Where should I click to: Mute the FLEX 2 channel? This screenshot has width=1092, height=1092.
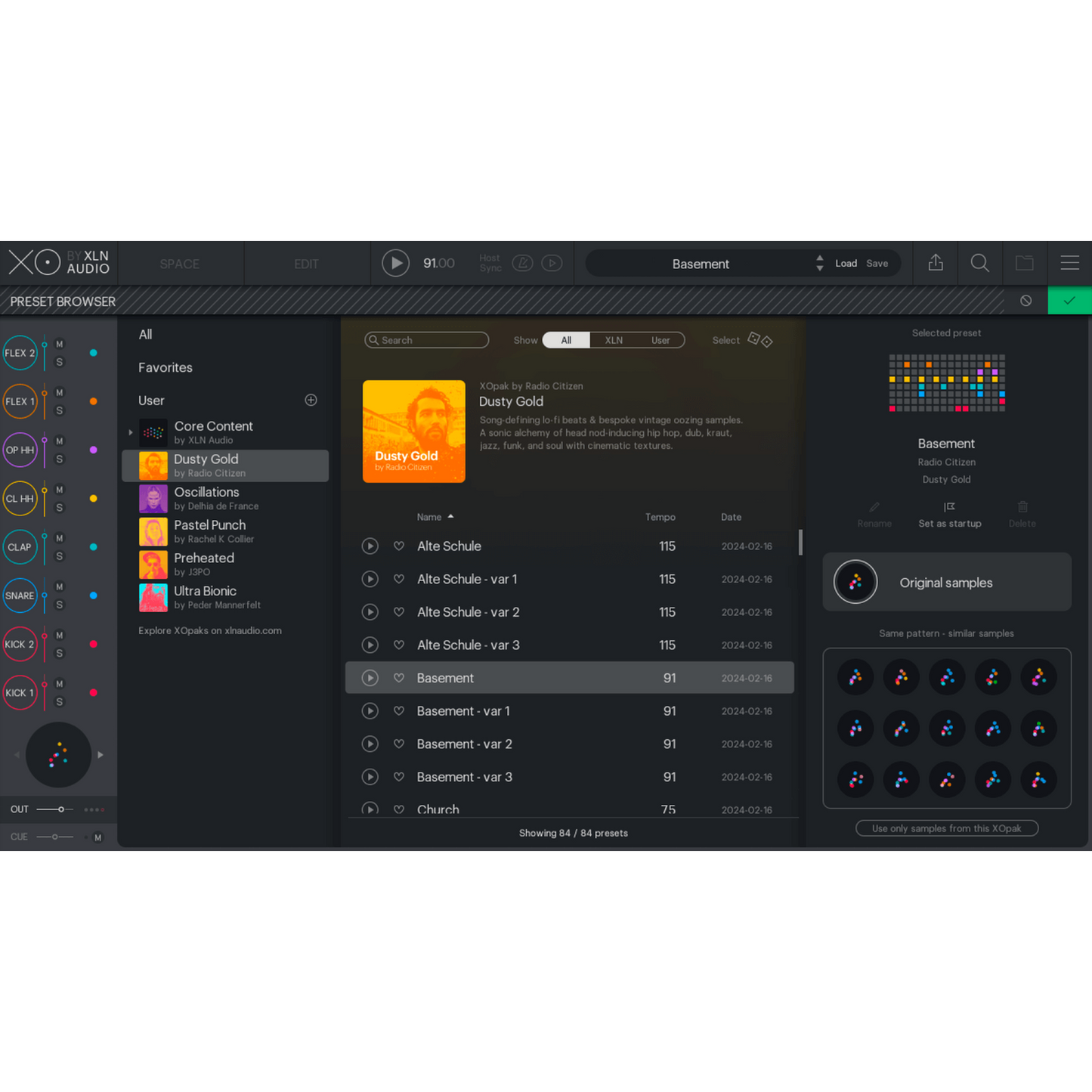60,345
